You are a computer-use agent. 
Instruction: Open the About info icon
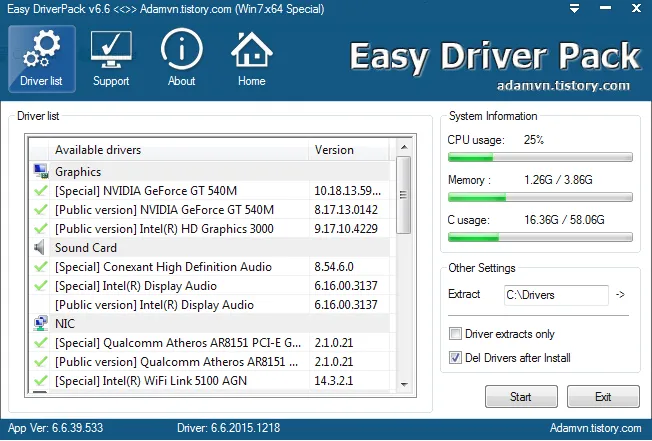click(x=182, y=58)
